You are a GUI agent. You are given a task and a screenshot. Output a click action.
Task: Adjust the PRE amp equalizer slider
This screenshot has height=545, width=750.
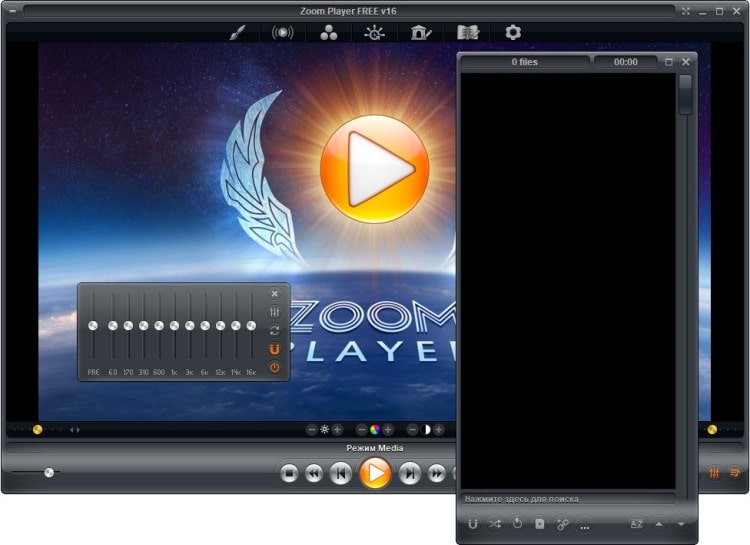click(x=93, y=326)
